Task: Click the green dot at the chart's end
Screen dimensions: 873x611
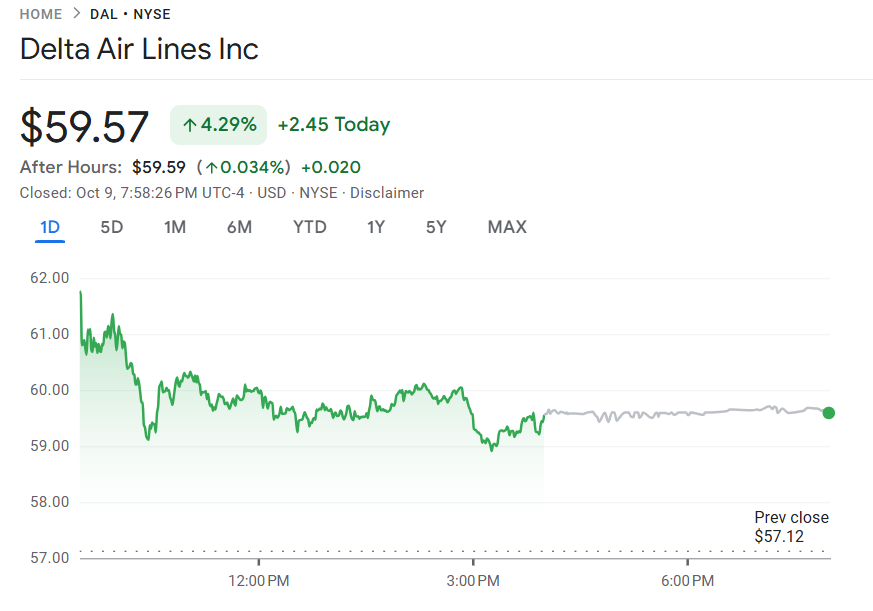Action: [828, 413]
